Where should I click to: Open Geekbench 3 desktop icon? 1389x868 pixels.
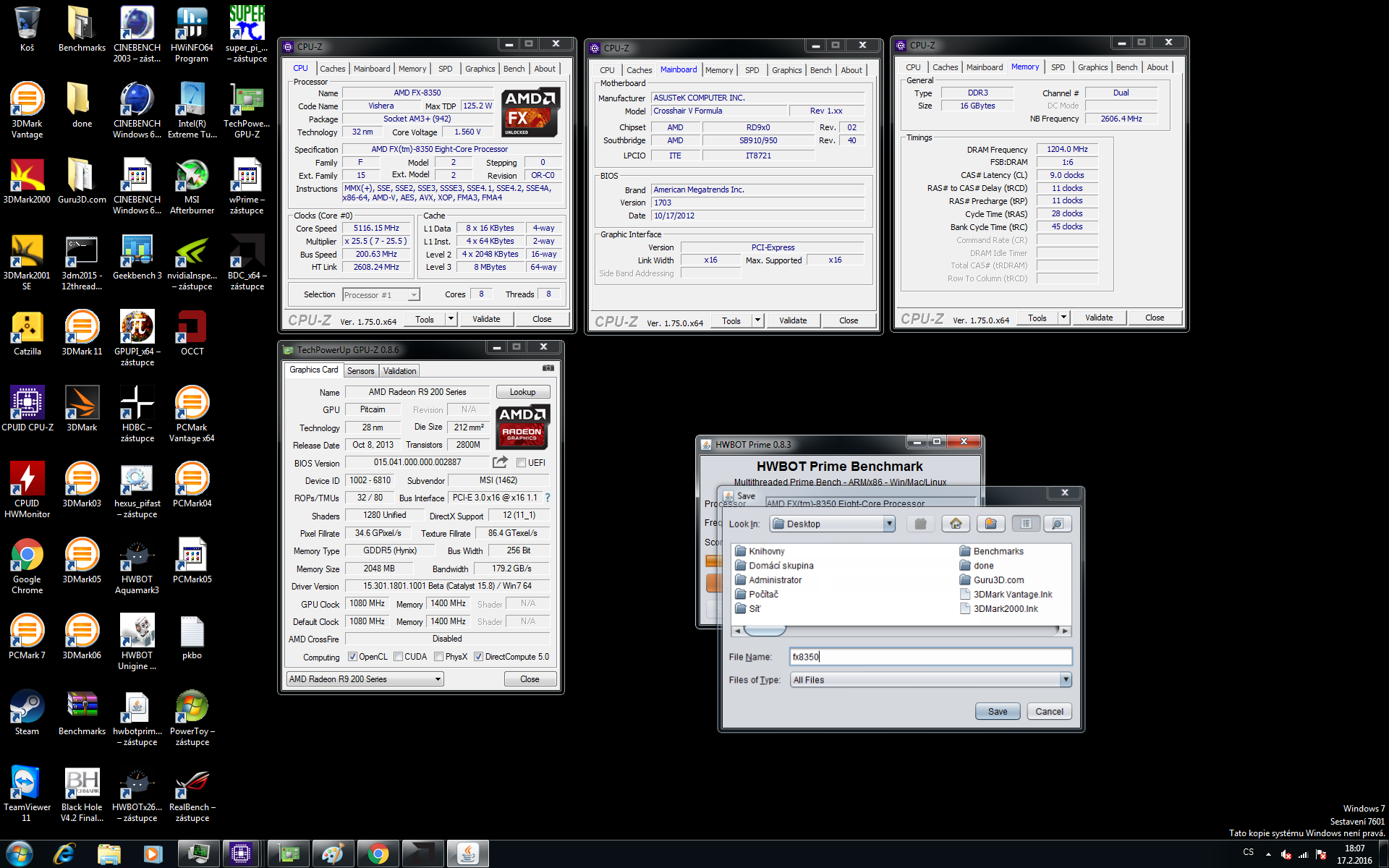(x=137, y=257)
